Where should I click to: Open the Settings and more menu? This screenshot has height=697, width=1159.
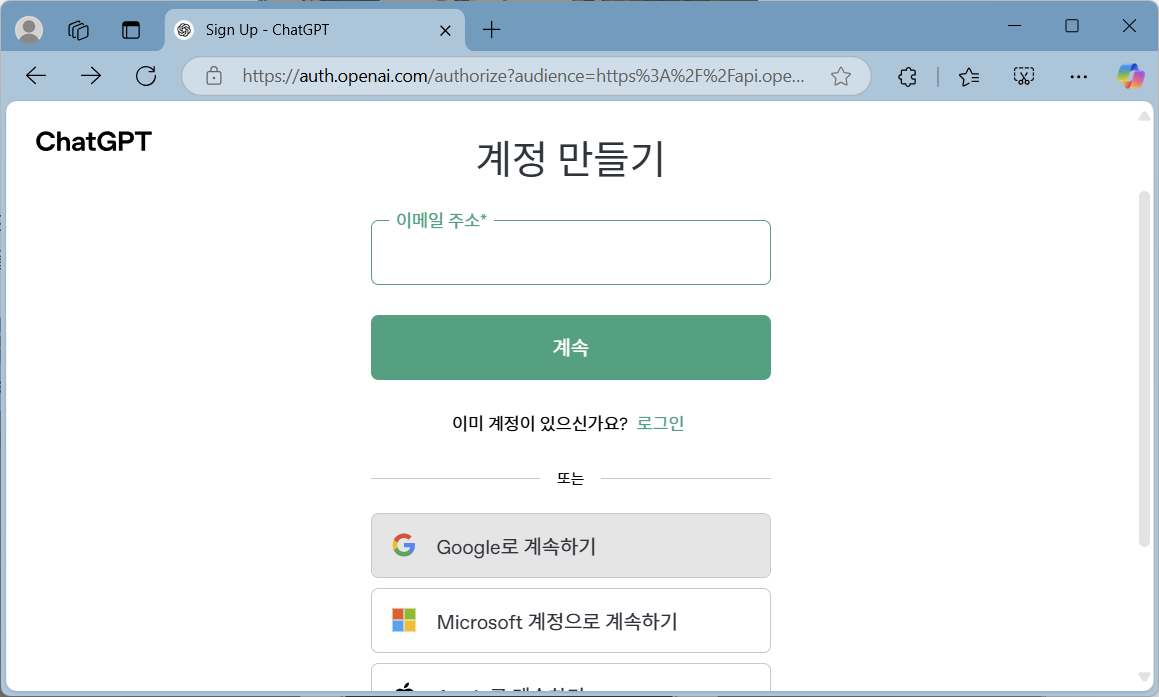(x=1078, y=76)
